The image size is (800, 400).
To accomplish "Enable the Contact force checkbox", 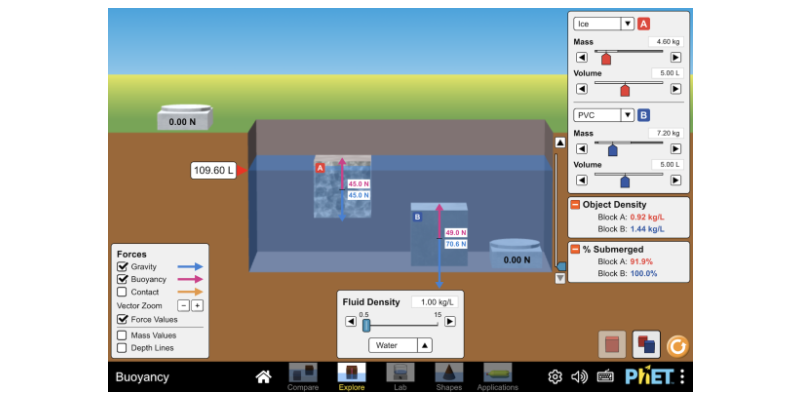I will pos(122,292).
